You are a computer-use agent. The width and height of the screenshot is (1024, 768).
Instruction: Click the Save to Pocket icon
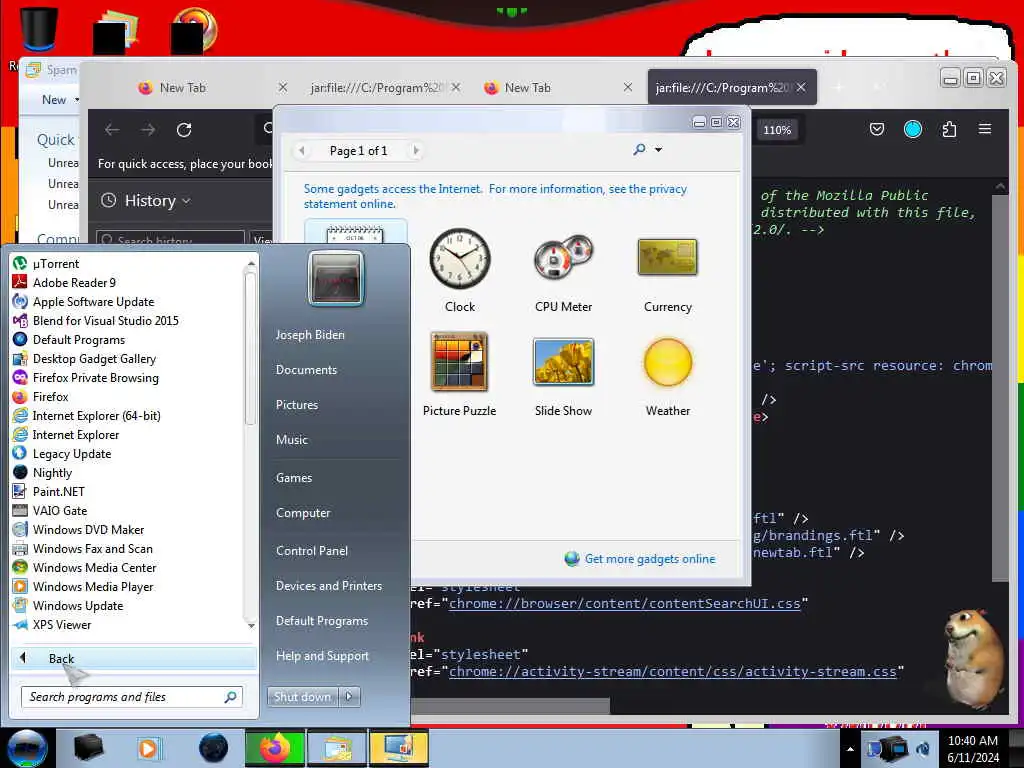(876, 129)
